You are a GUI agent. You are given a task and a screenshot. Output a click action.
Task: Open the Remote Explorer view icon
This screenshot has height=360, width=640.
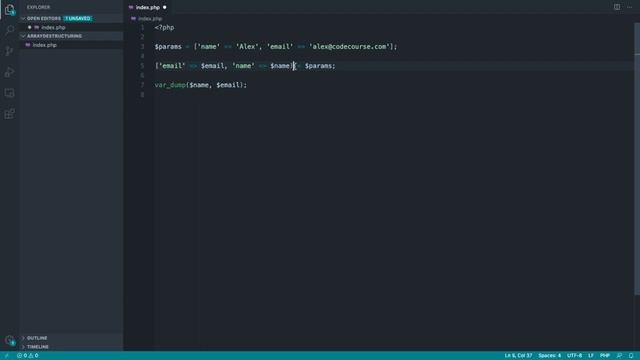(9, 93)
